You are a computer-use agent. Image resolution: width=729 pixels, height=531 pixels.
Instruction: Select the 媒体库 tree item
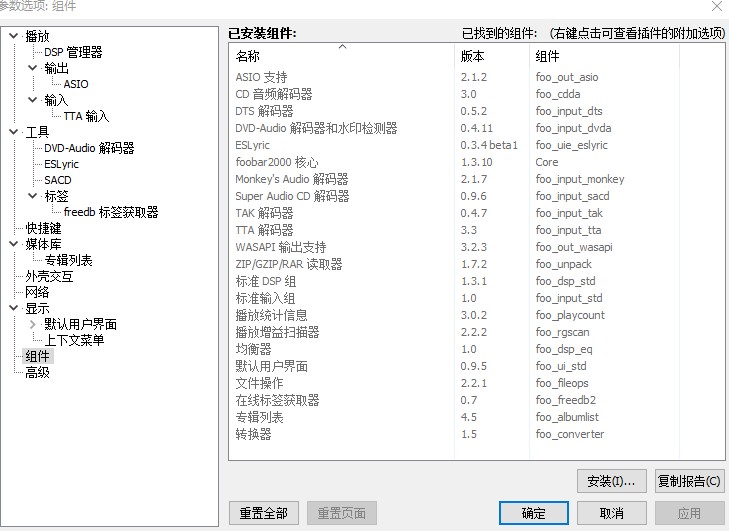(43, 244)
